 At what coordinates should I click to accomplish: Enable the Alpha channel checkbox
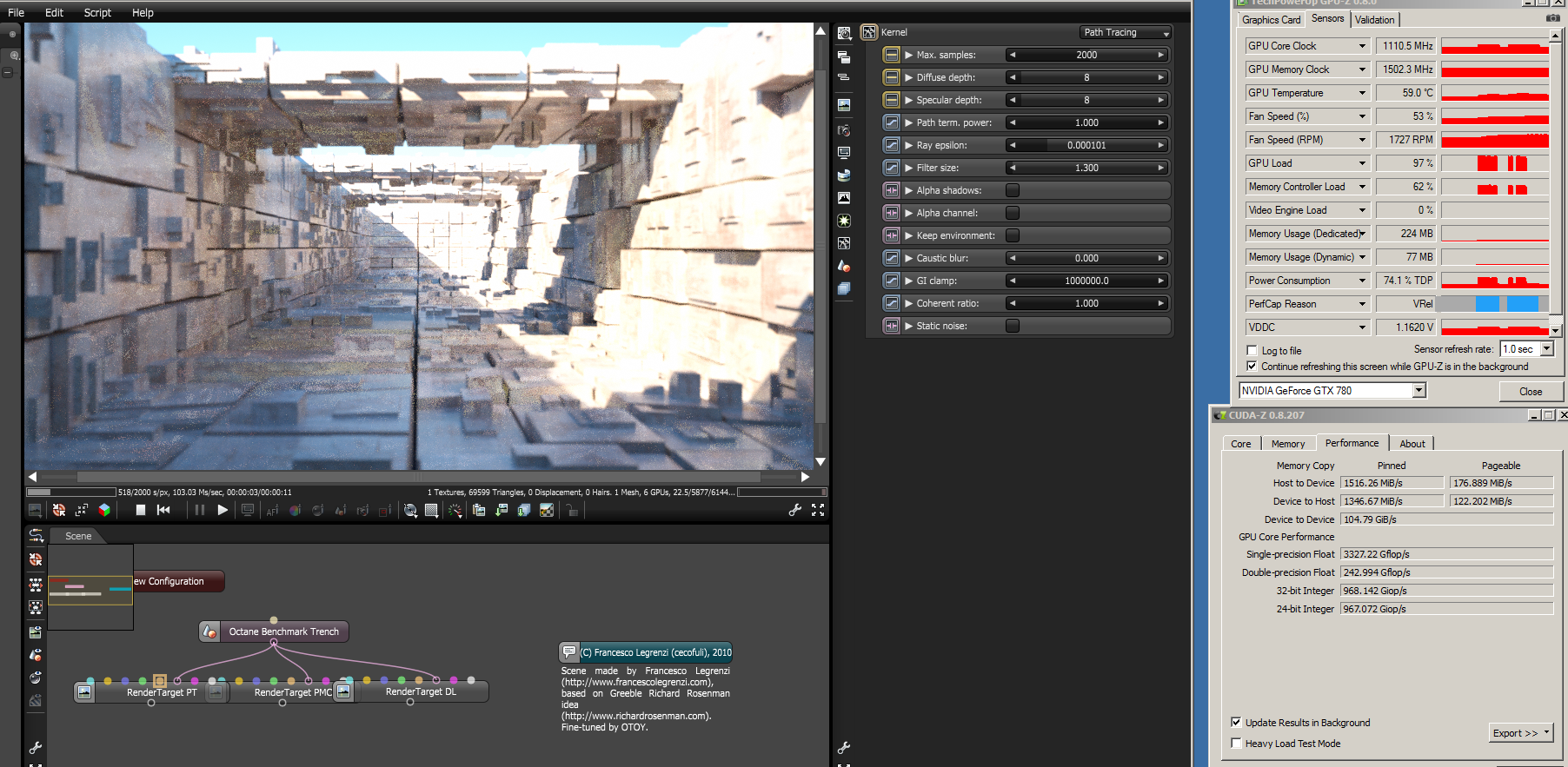pos(1013,213)
